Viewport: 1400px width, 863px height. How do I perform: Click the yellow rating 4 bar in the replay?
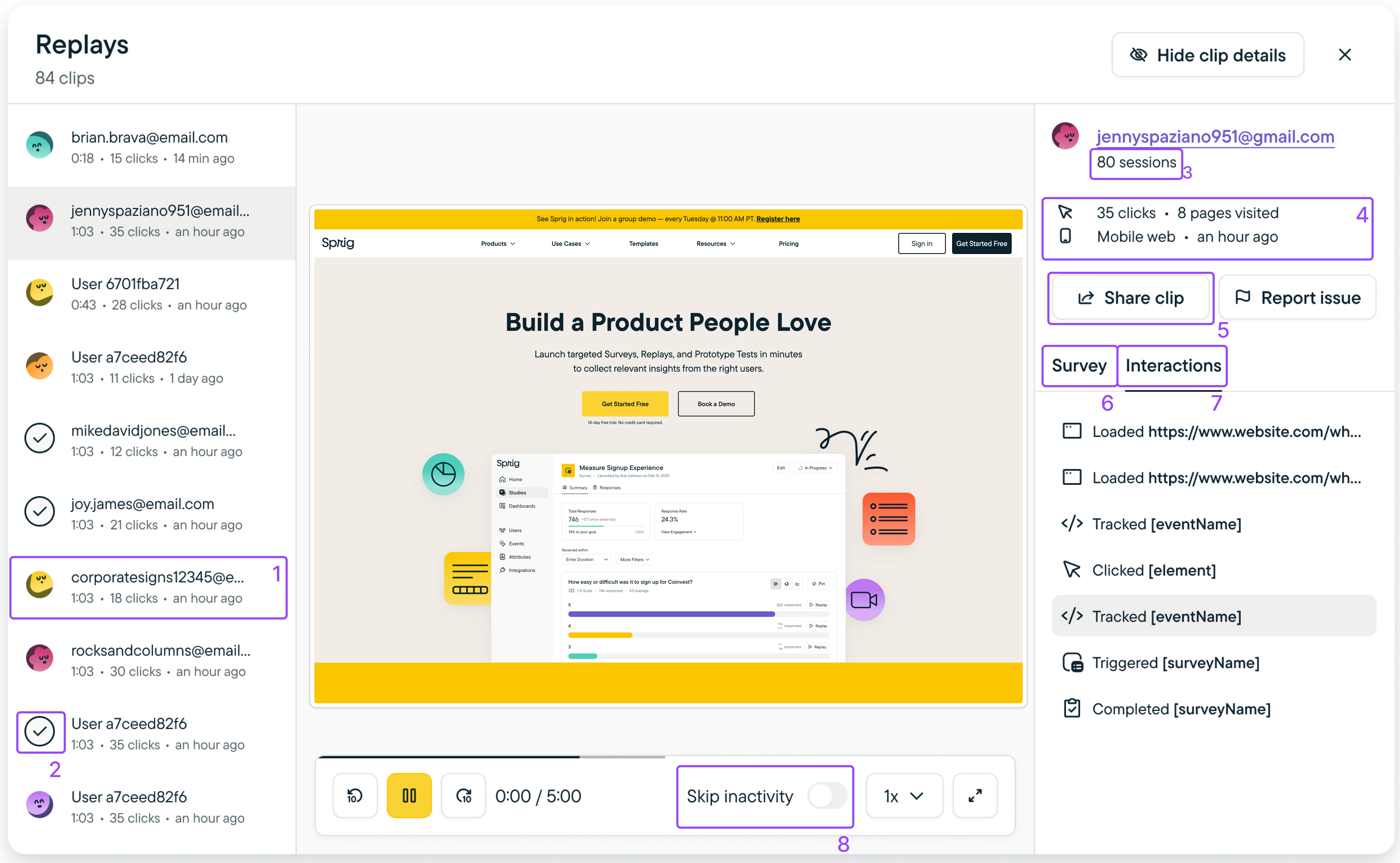600,635
